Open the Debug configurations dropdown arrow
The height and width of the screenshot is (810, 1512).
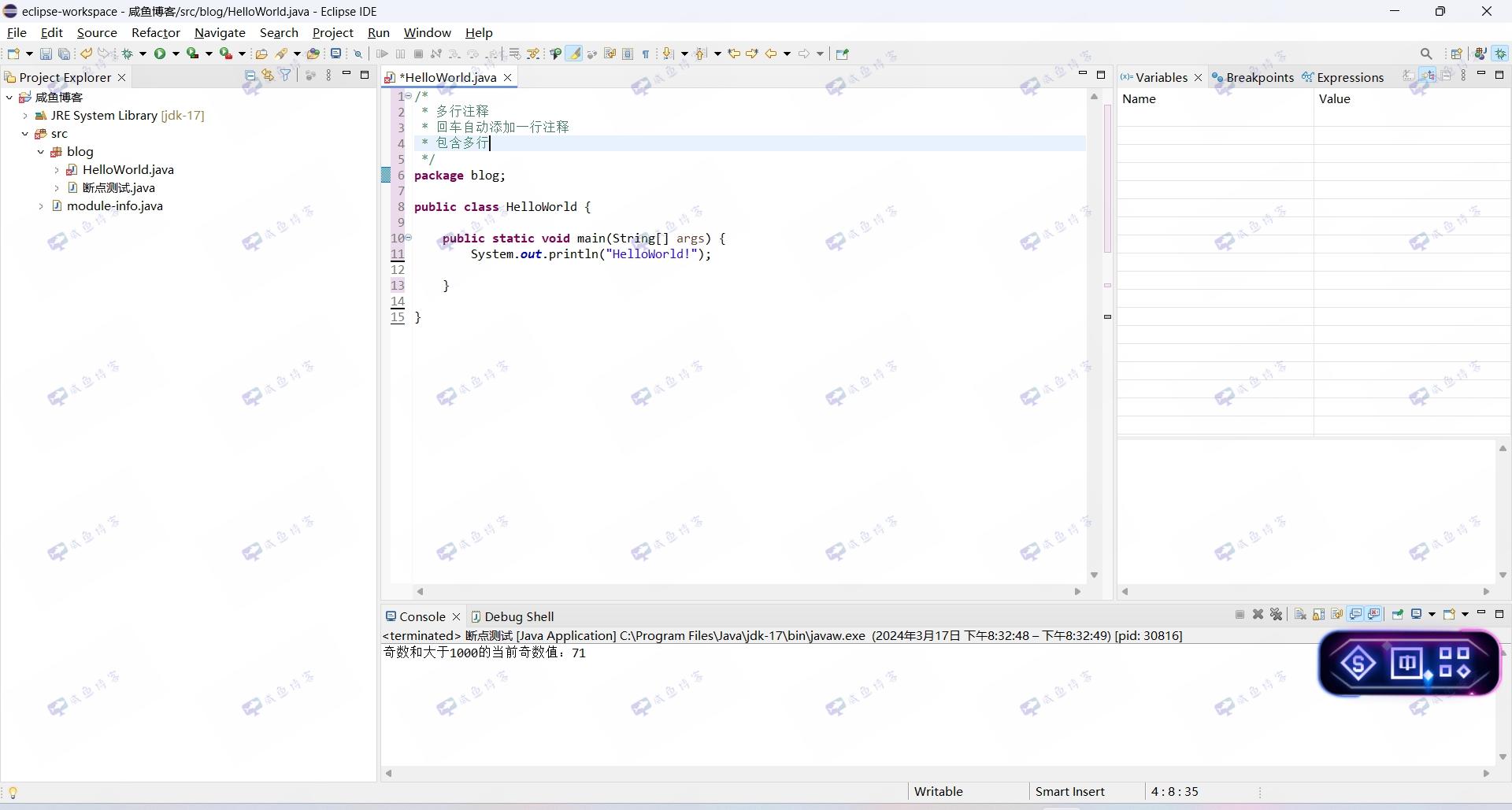pos(143,54)
